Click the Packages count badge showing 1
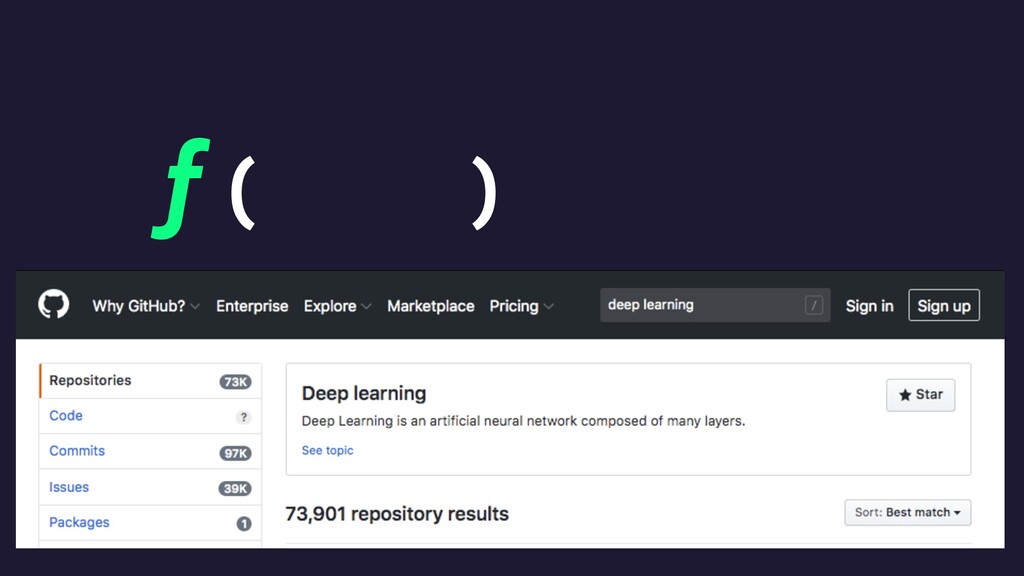Image resolution: width=1024 pixels, height=576 pixels. click(x=244, y=524)
